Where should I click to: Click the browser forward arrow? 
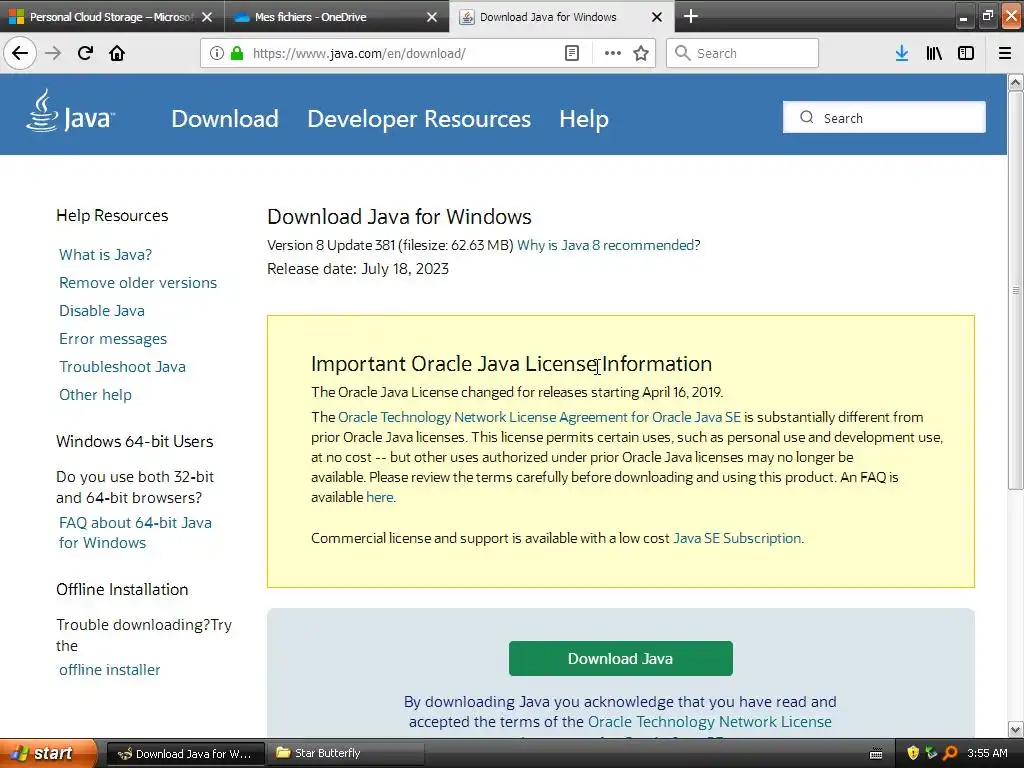click(53, 53)
